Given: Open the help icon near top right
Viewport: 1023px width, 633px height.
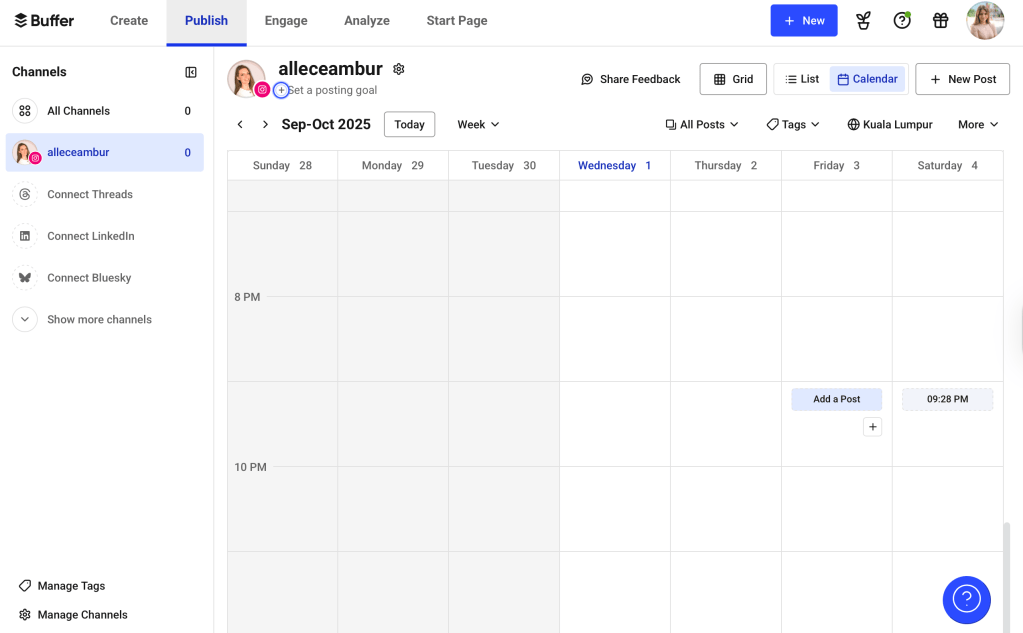Looking at the screenshot, I should tap(902, 20).
